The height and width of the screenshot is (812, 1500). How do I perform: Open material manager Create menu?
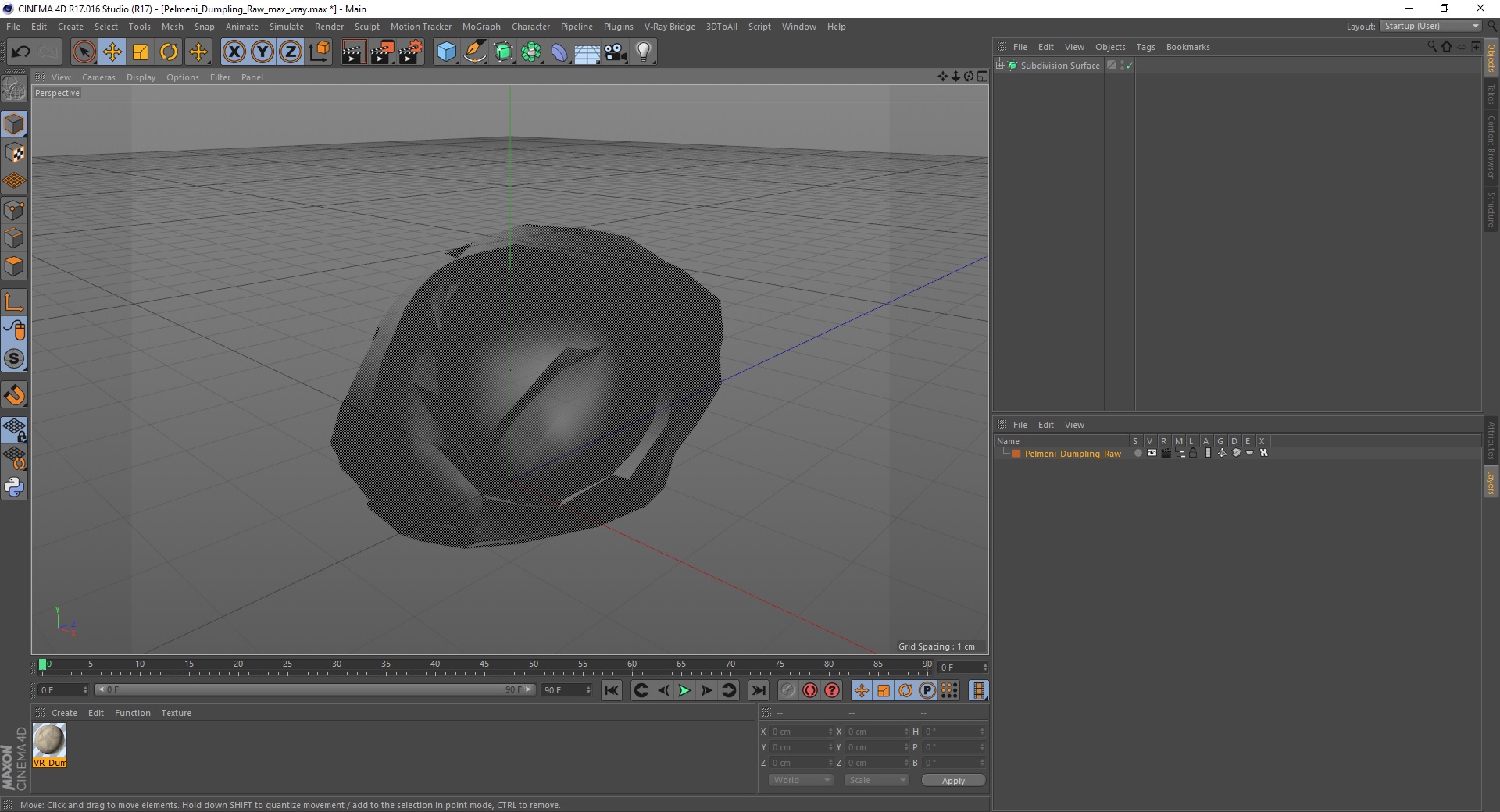64,713
